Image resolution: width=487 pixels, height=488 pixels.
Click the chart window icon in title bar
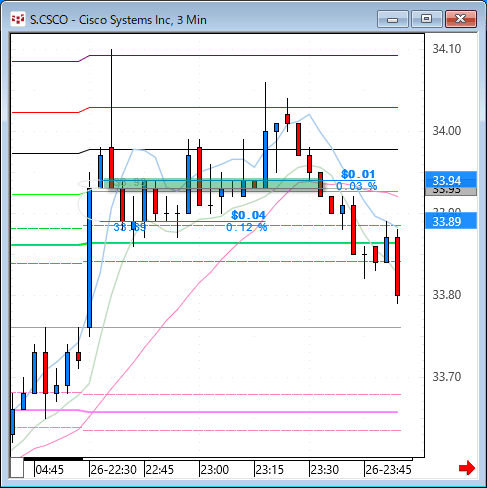[18, 19]
